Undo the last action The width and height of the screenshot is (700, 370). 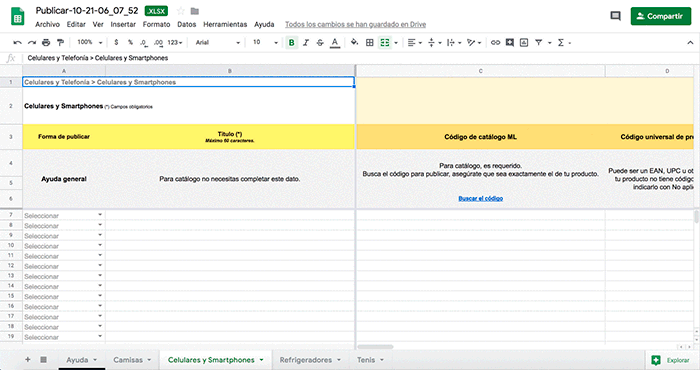pos(17,42)
